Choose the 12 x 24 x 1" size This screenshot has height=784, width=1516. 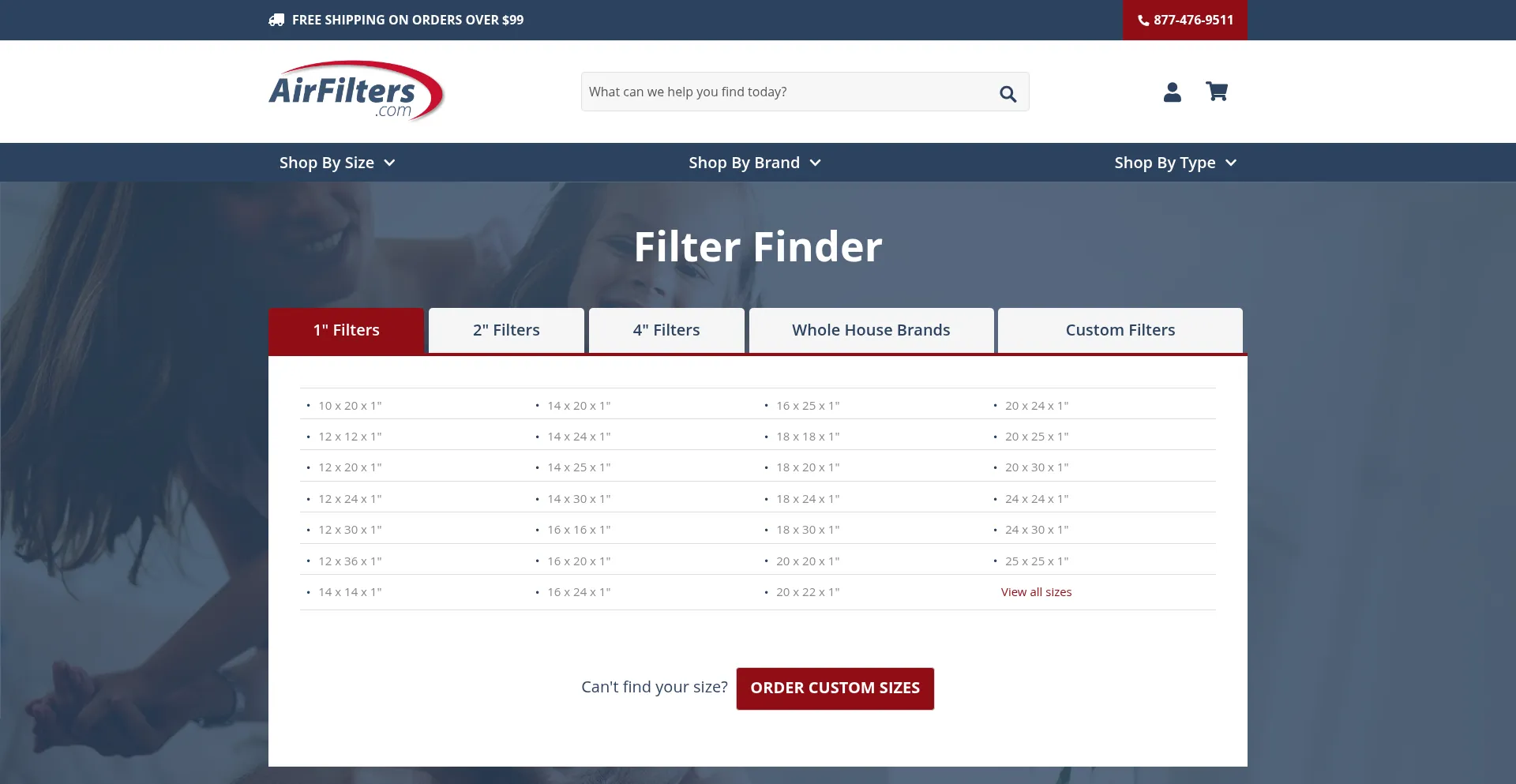click(350, 499)
